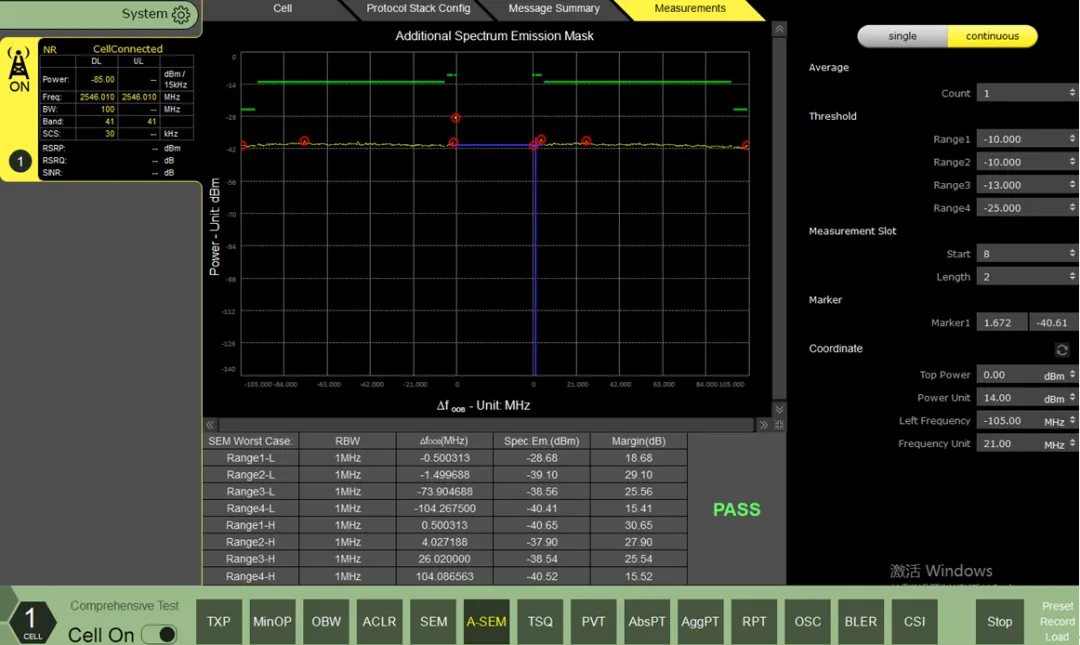The width and height of the screenshot is (1080, 645).
Task: Click the Coordinate refresh icon
Action: 1062,349
